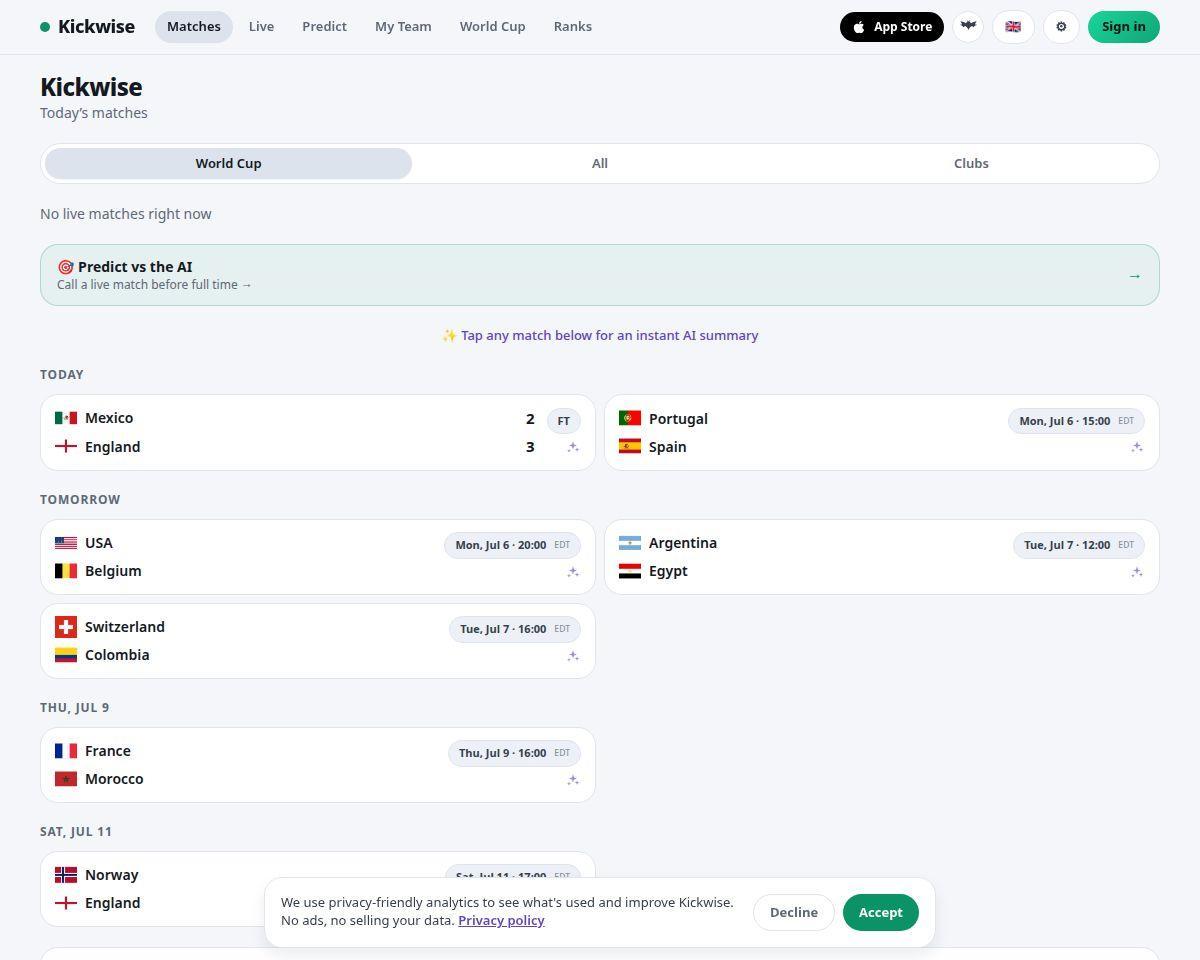Open settings gear icon
The width and height of the screenshot is (1200, 960).
pos(1061,27)
